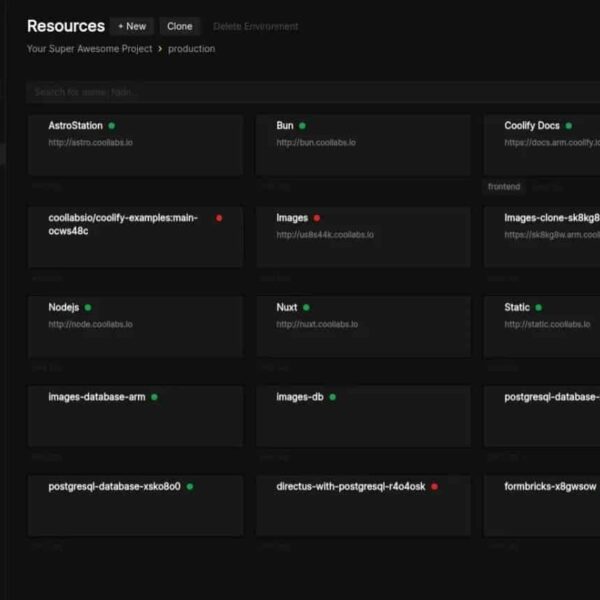
Task: Open the Static resource name
Action: pyautogui.click(x=517, y=307)
